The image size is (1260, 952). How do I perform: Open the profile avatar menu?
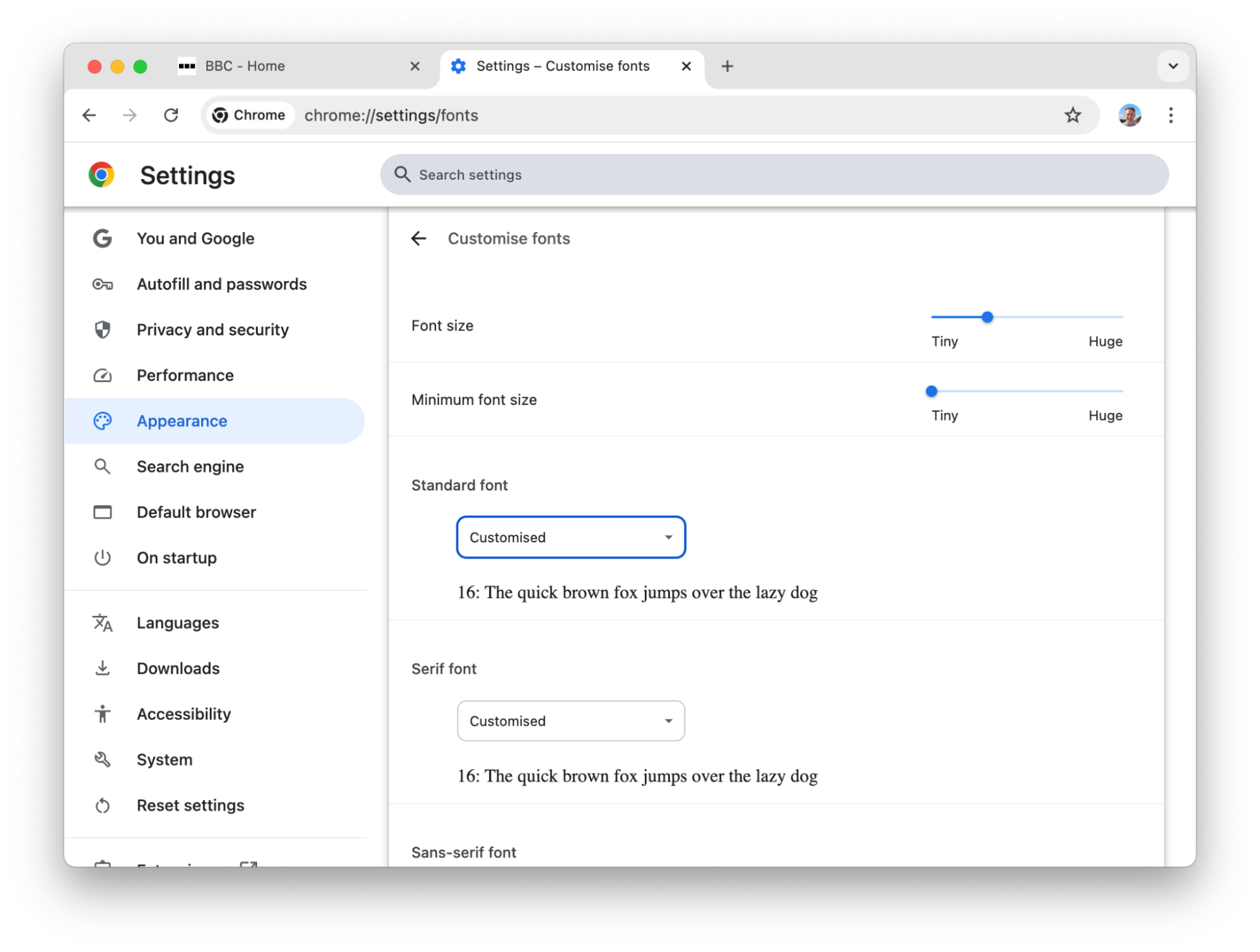pyautogui.click(x=1130, y=115)
